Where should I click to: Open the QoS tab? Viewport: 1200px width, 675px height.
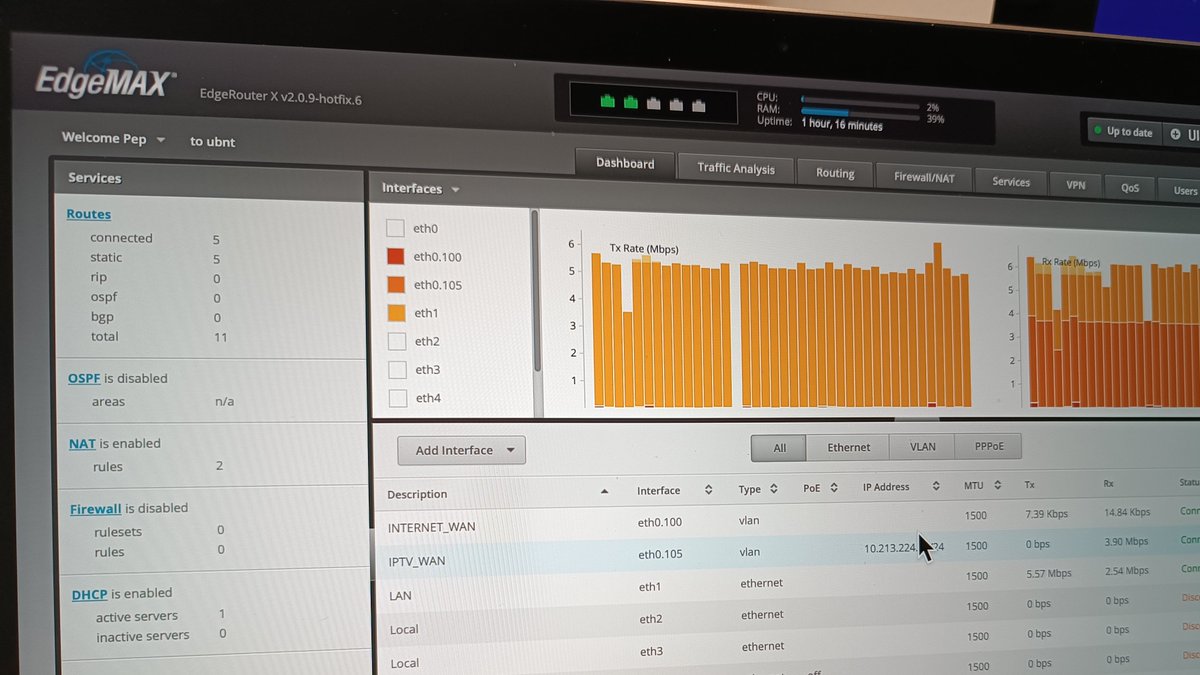[1130, 187]
